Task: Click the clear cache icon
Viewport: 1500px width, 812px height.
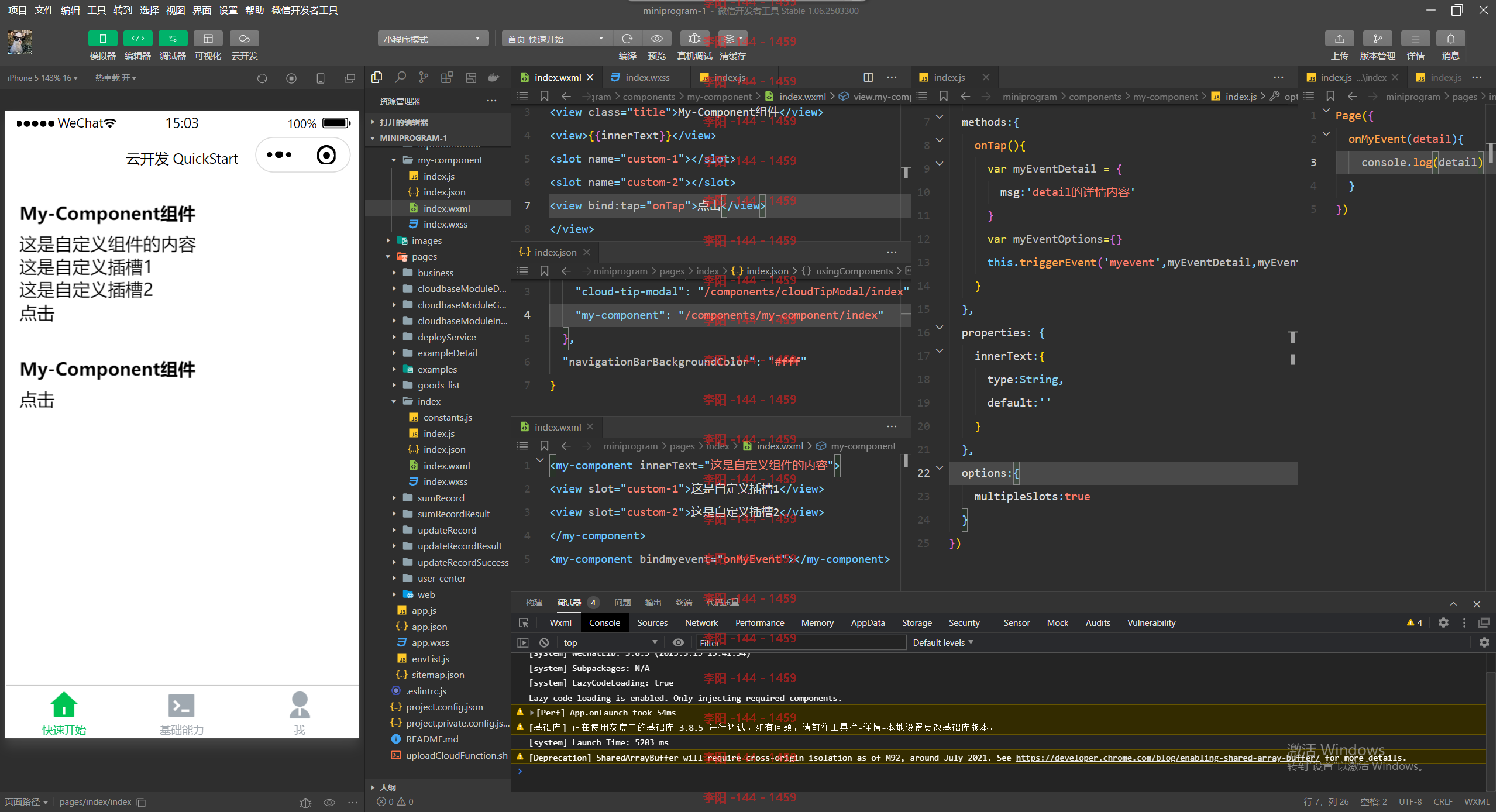Action: pos(732,39)
